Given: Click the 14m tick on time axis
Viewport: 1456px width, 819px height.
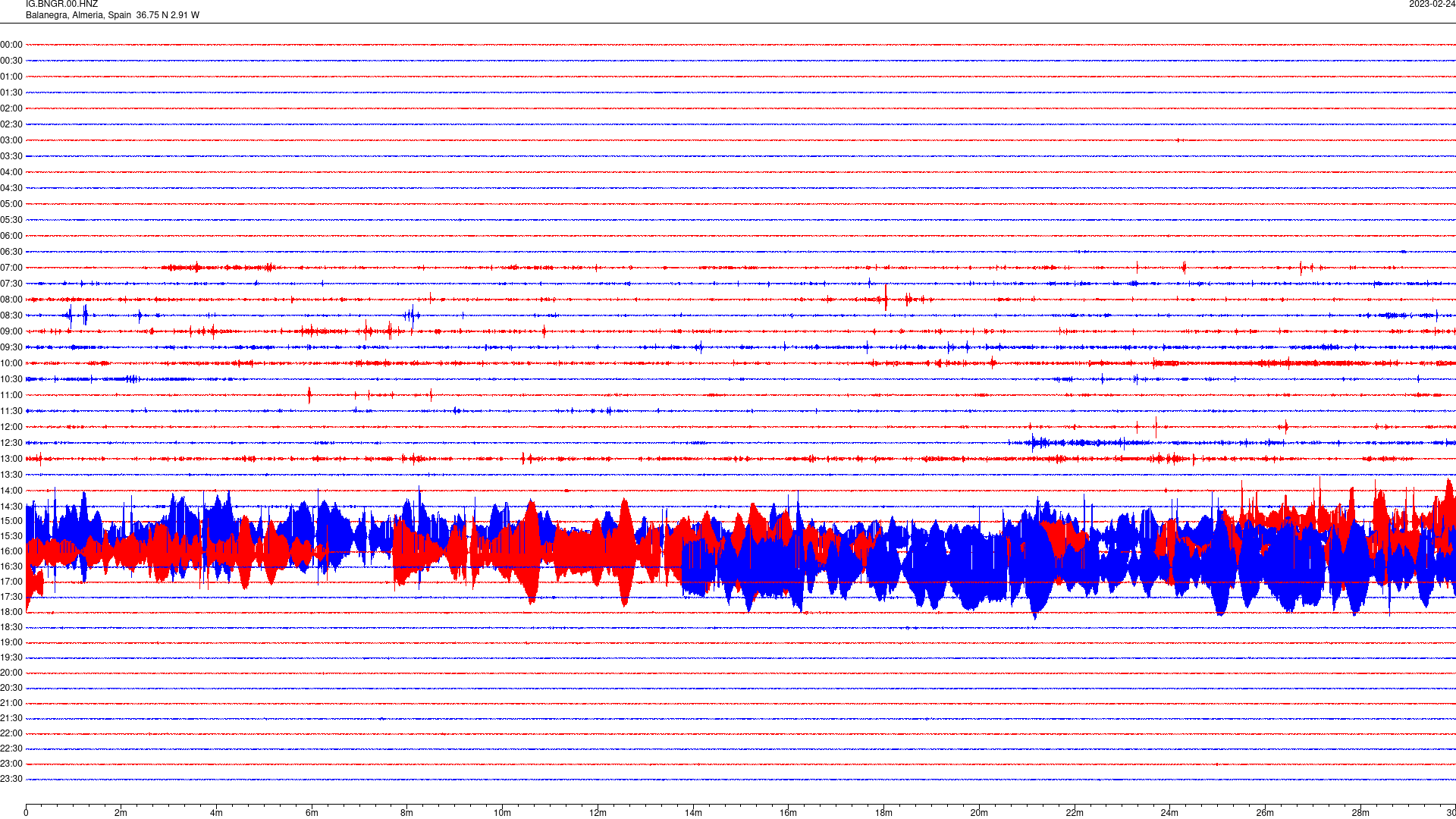Looking at the screenshot, I should pyautogui.click(x=693, y=813).
